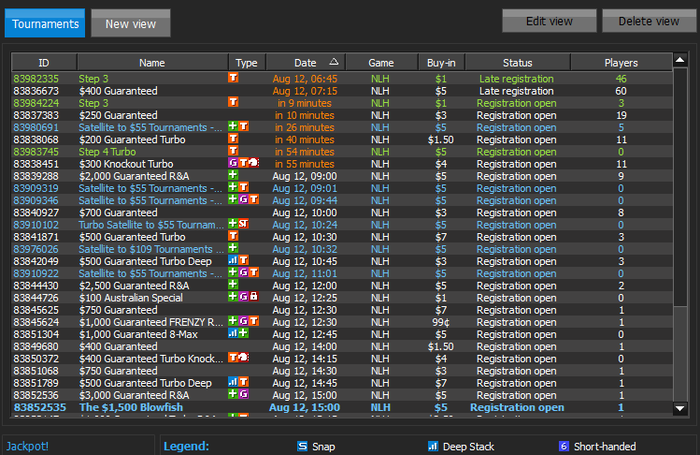Select The $1,500 Blowfish tournament
Viewport: 700px width, 455px height.
coord(342,407)
